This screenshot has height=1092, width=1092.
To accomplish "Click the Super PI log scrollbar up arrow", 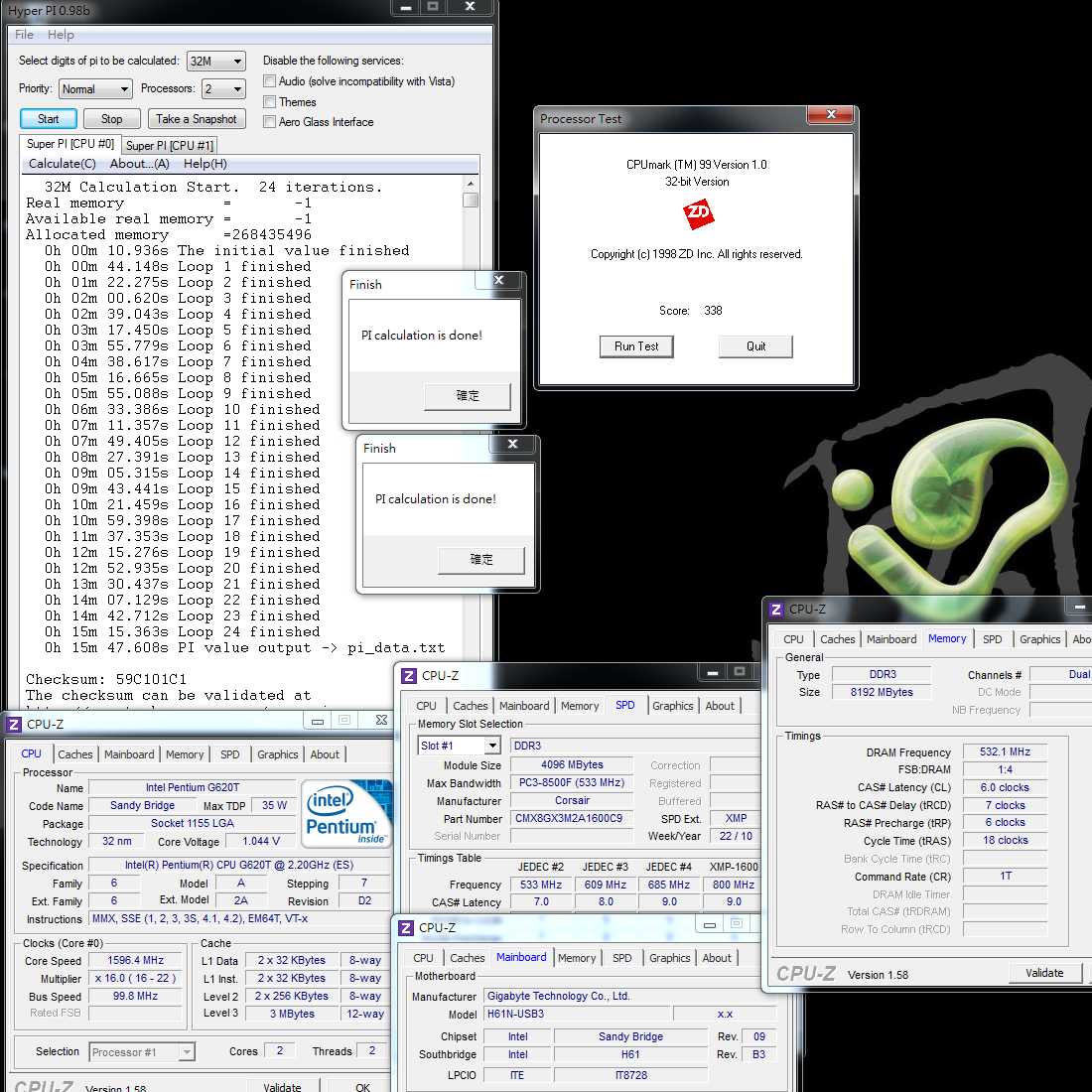I will [x=471, y=184].
